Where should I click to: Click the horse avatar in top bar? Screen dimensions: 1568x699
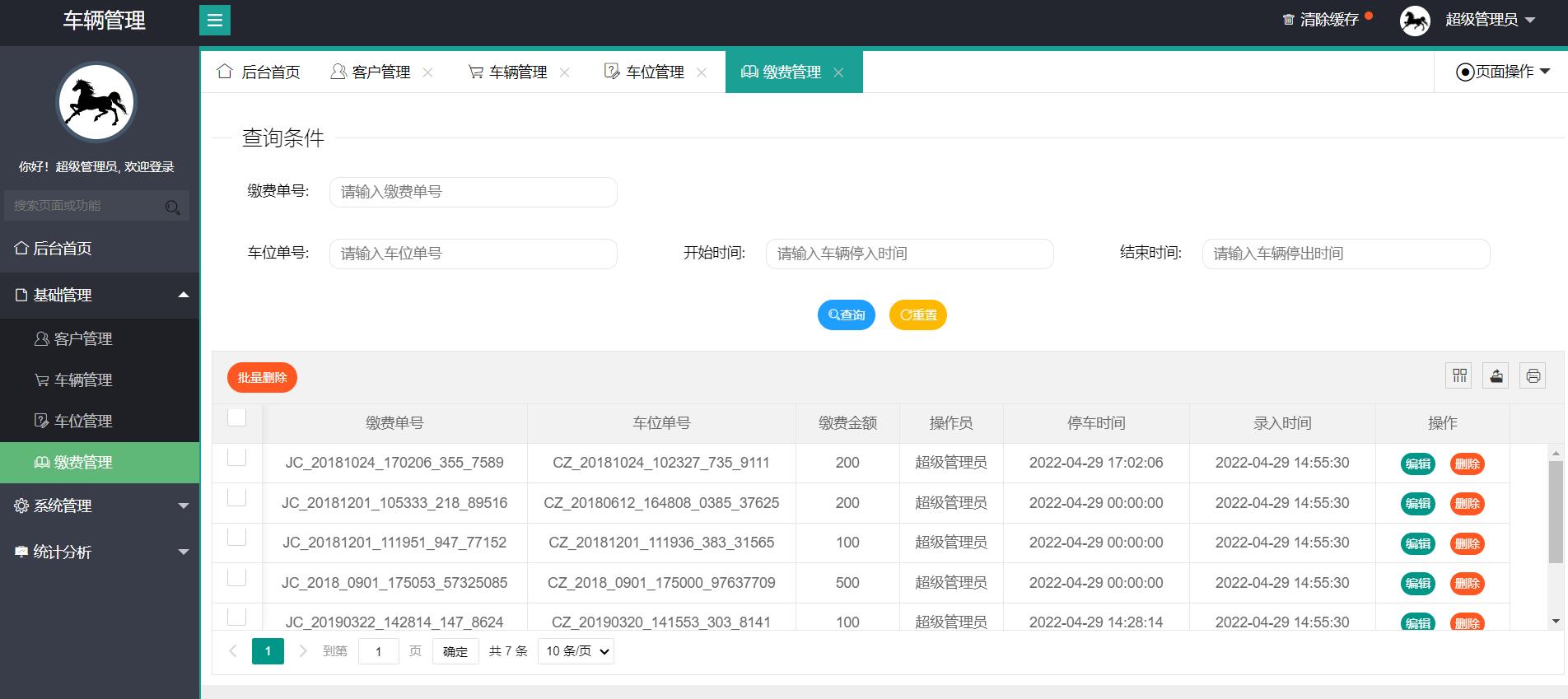click(1415, 20)
